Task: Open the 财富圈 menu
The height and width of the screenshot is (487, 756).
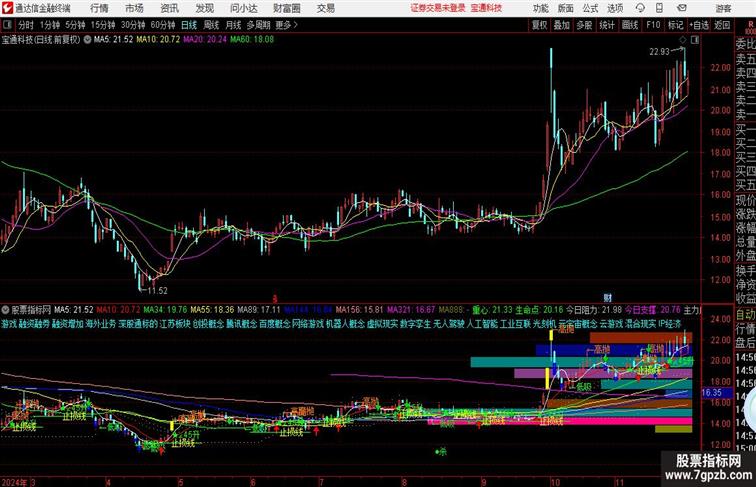Action: pos(287,8)
